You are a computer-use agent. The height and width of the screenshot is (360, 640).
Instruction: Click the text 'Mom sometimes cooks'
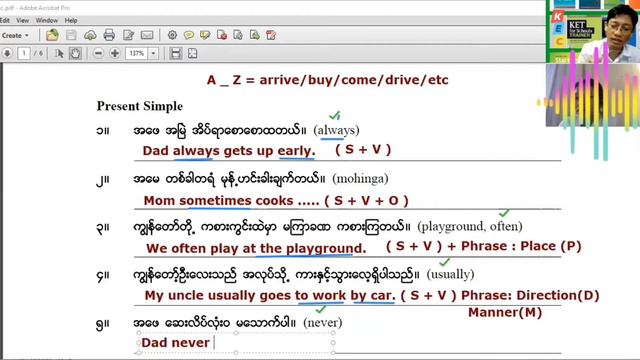[218, 201]
